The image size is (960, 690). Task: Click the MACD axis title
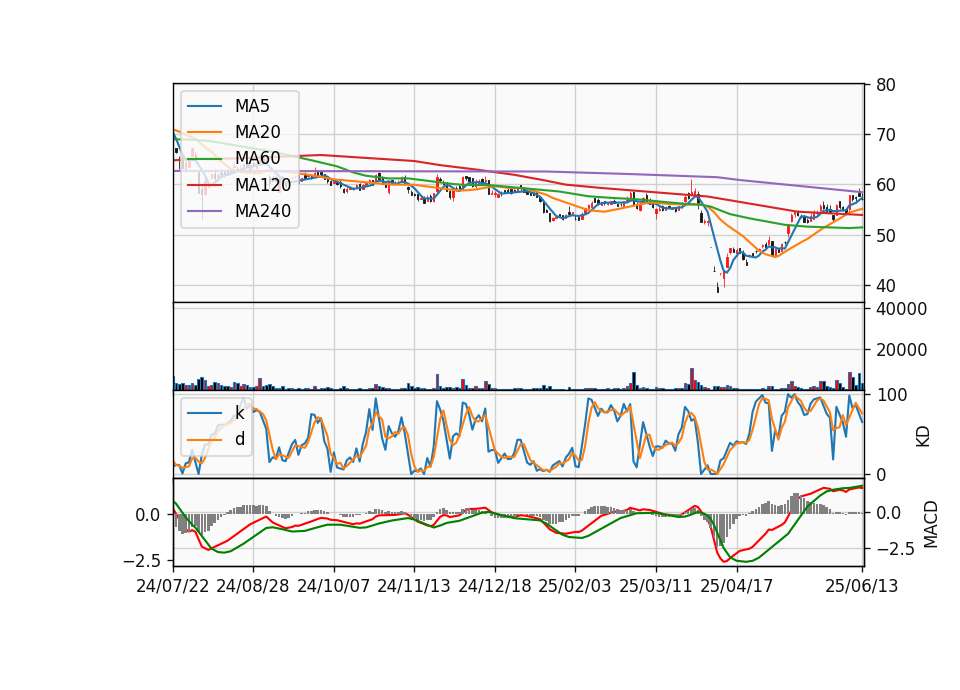(x=931, y=524)
